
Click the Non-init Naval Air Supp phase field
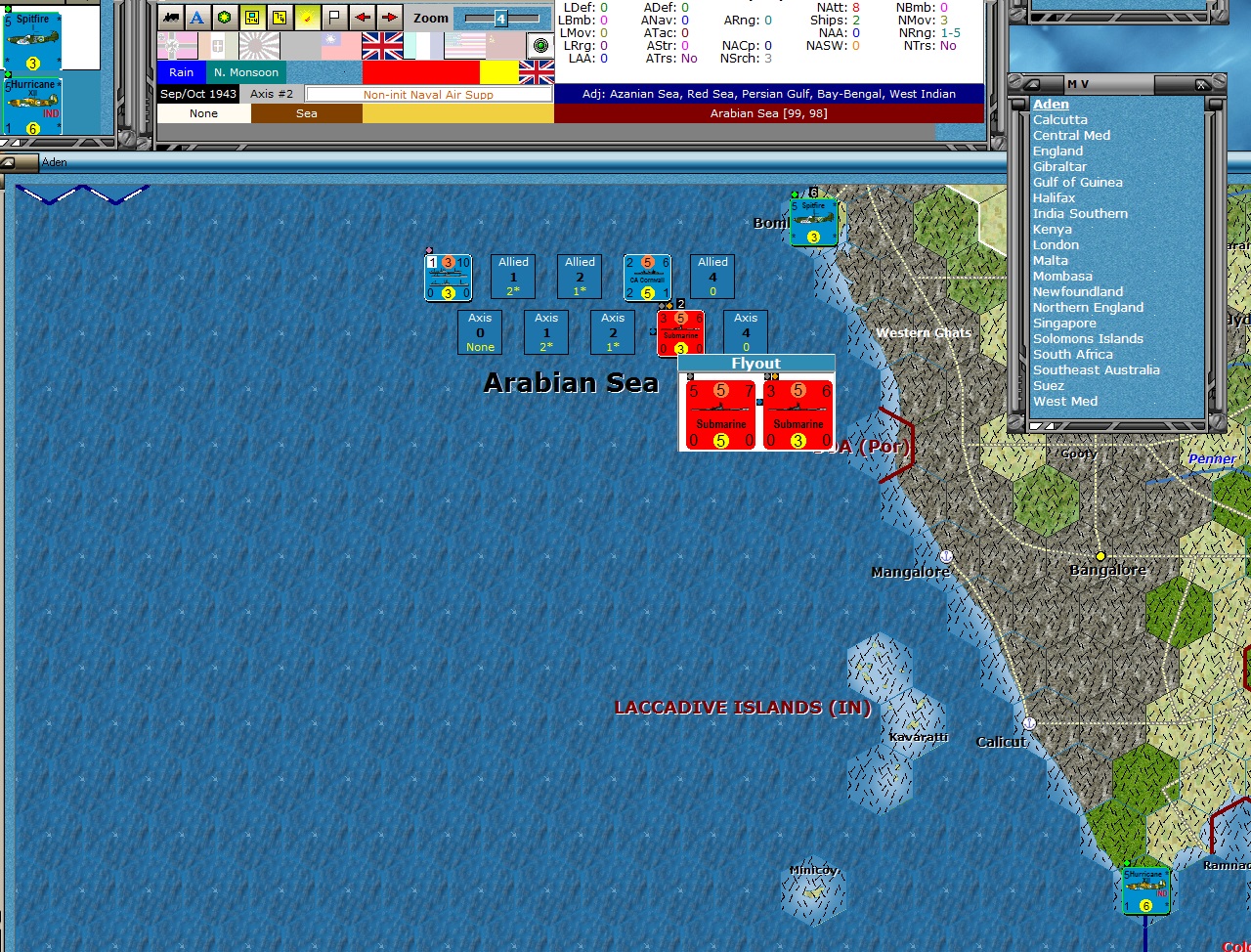tap(428, 95)
